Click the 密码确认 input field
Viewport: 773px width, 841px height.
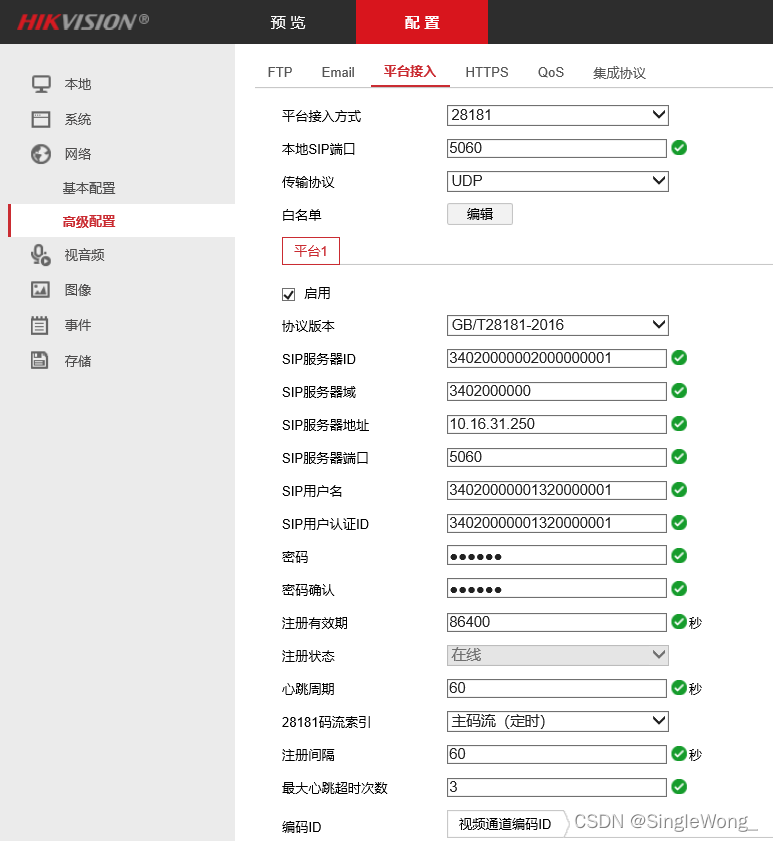[x=556, y=589]
